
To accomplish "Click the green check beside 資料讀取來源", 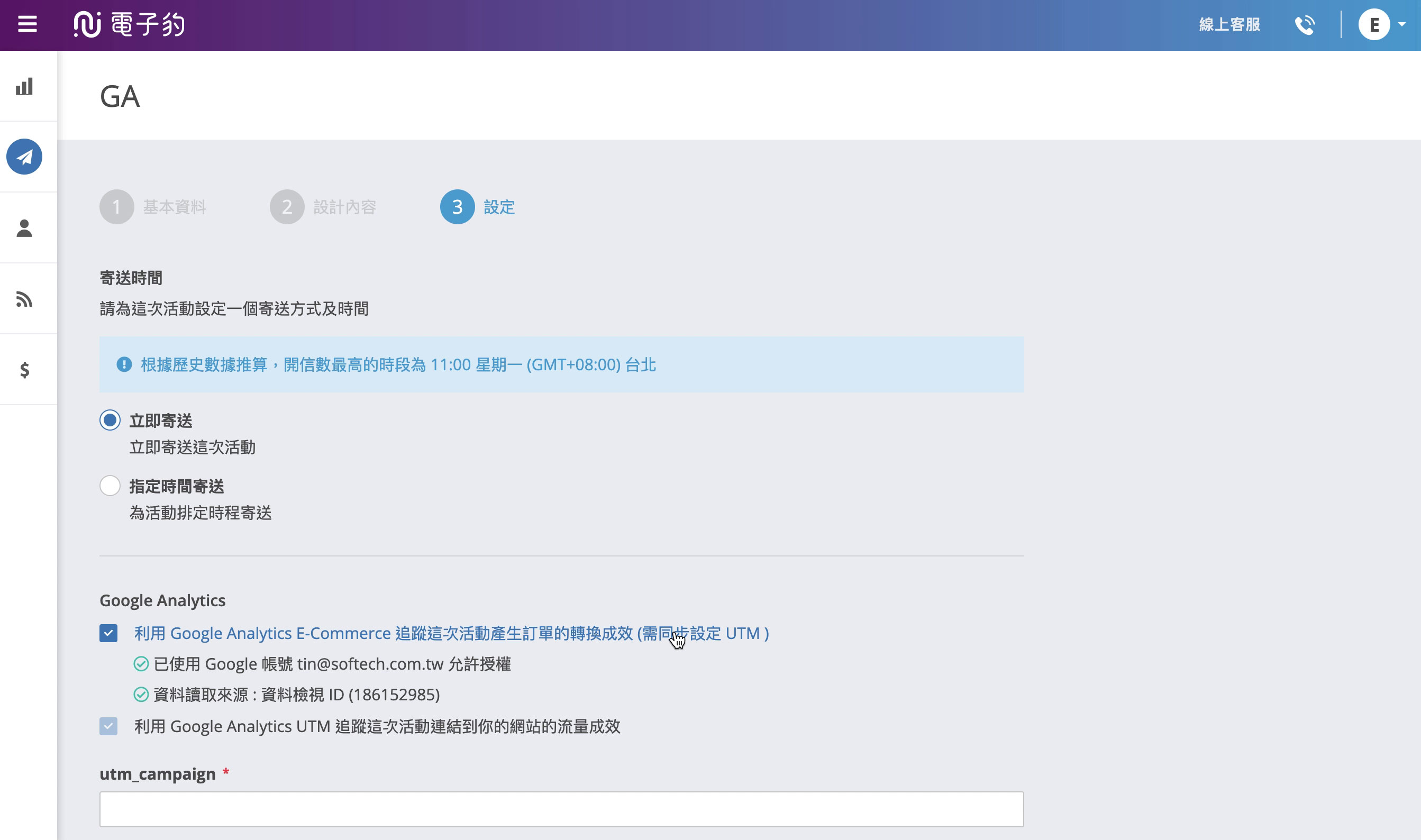I will pos(141,695).
